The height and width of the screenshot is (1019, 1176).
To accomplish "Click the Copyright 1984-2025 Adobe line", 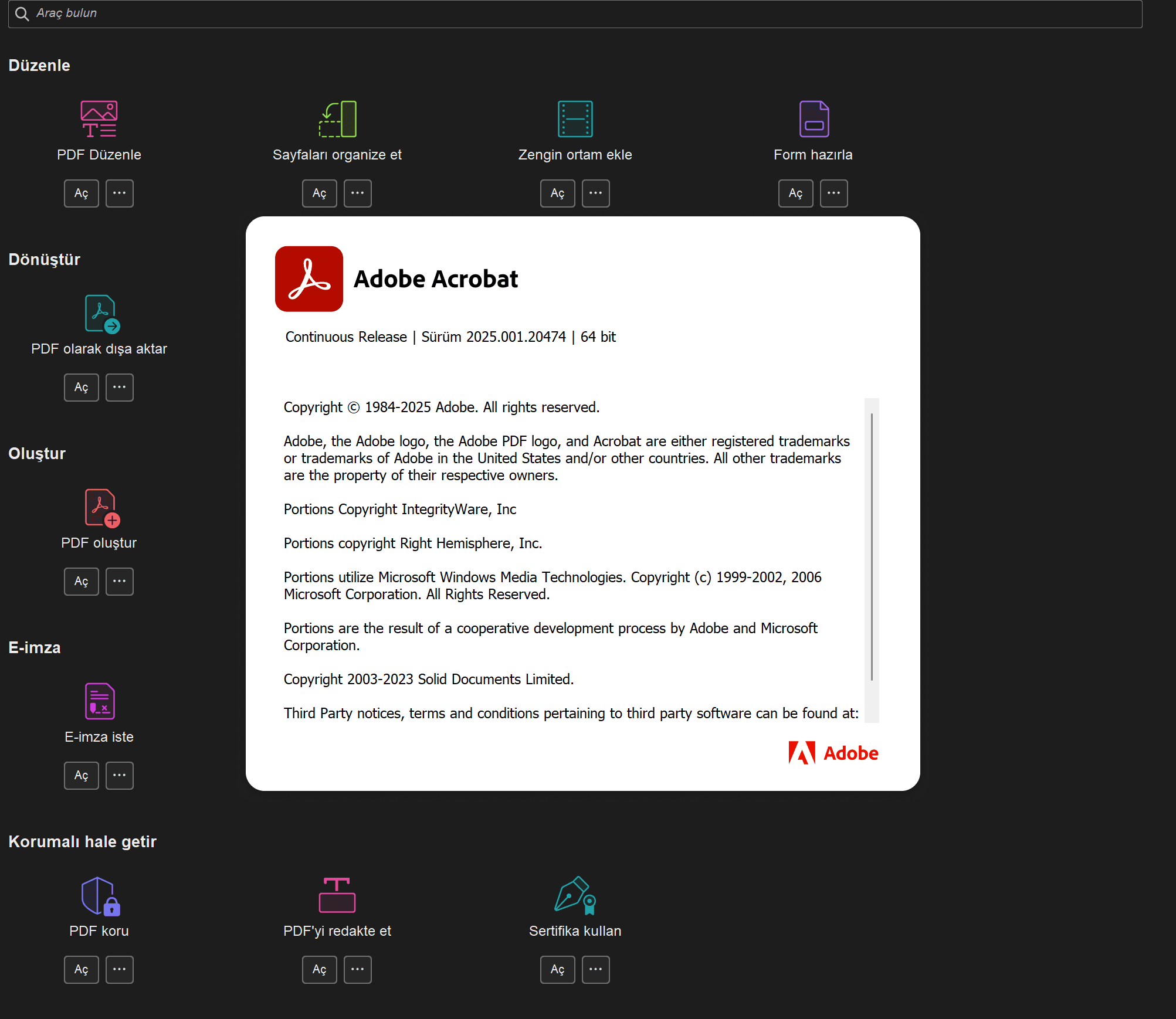I will tap(442, 407).
